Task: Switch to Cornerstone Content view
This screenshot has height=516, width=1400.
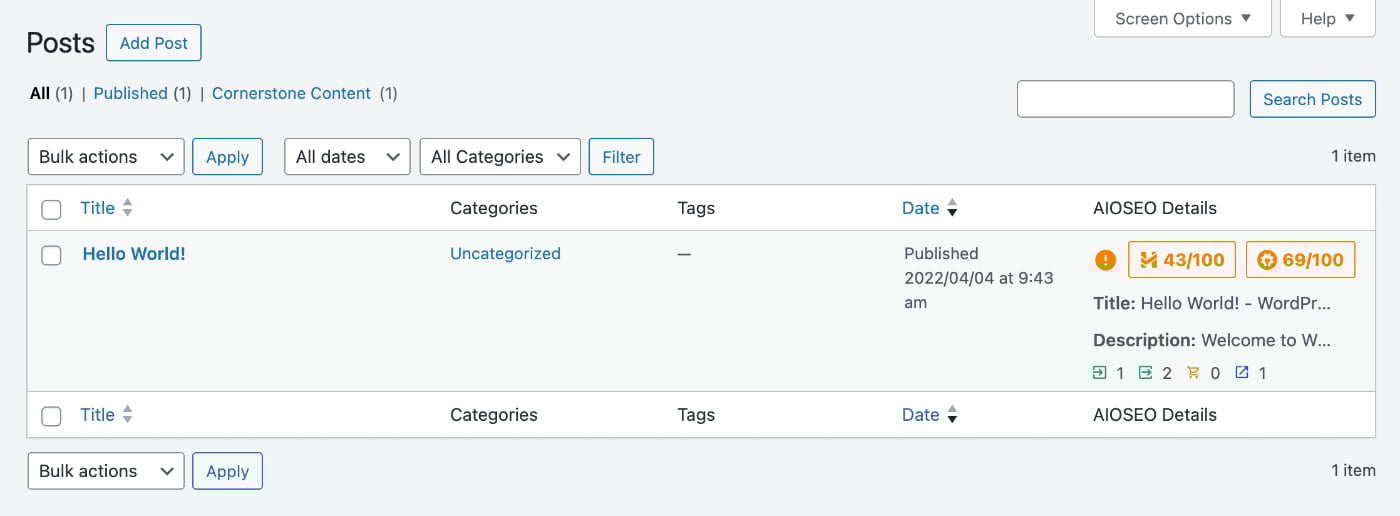Action: click(x=291, y=93)
